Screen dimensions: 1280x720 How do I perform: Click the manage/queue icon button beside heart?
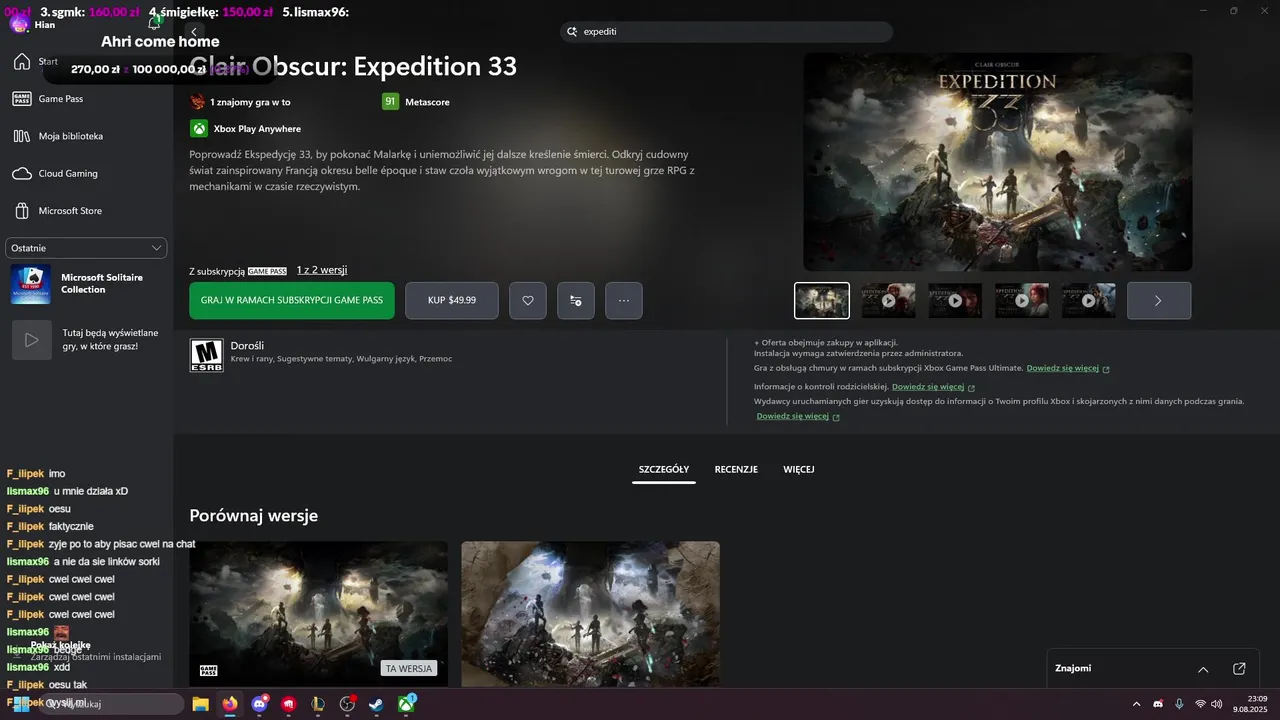click(576, 300)
